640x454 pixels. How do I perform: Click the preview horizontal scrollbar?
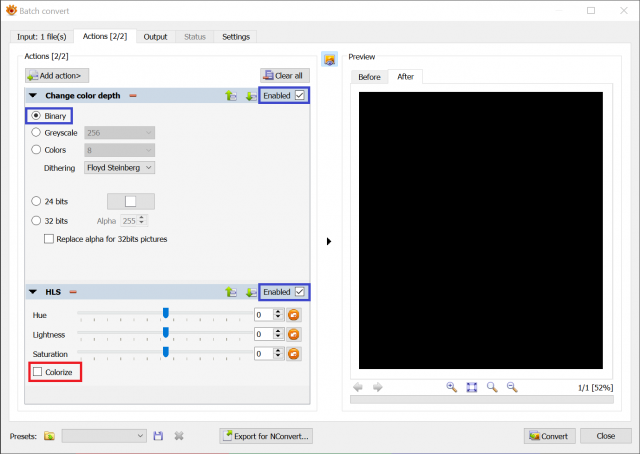click(482, 399)
